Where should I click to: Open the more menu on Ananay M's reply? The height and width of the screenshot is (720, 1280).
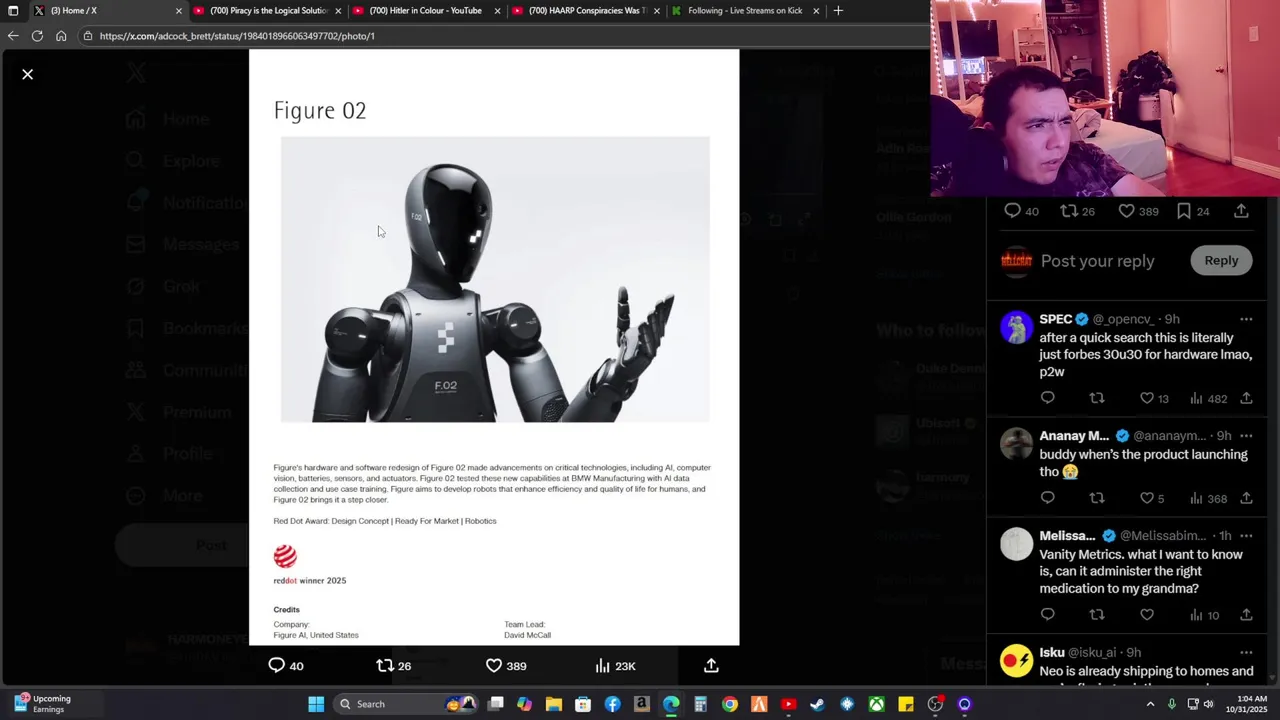click(x=1246, y=436)
